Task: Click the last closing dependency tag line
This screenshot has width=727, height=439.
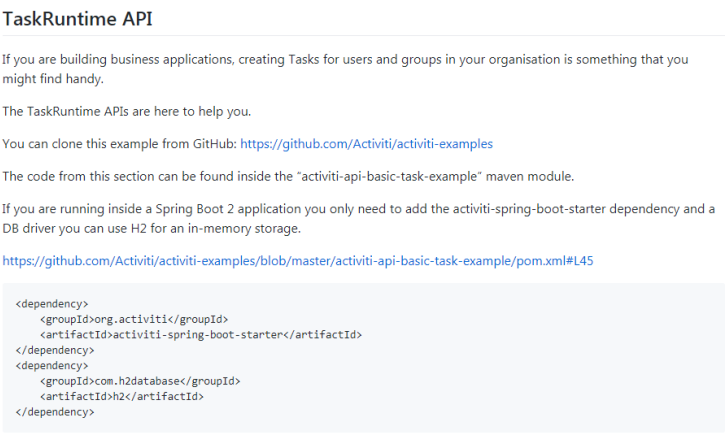Action: click(x=55, y=412)
